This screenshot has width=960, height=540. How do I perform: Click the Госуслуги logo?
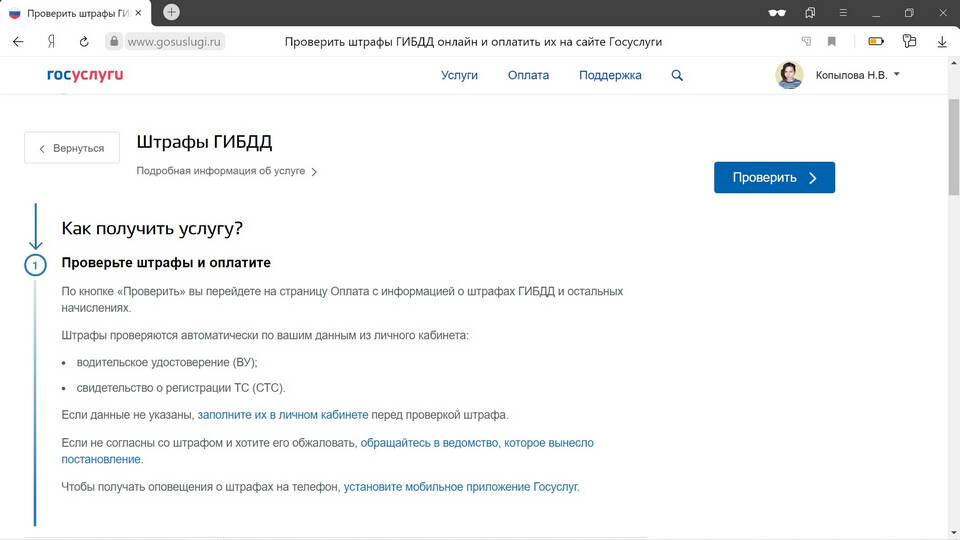85,75
